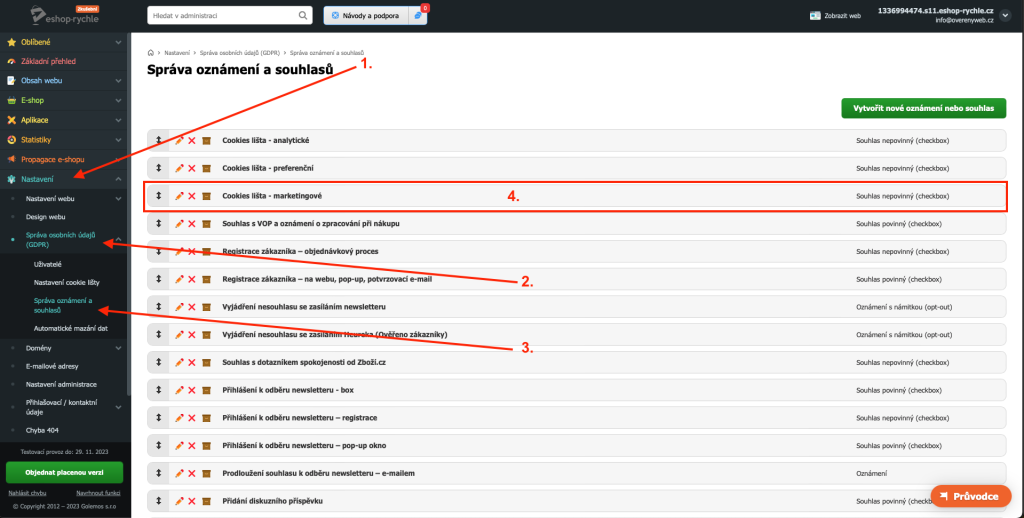The width and height of the screenshot is (1024, 518).
Task: Open archive icon for Cookies lišta - analytické
Action: (x=206, y=140)
